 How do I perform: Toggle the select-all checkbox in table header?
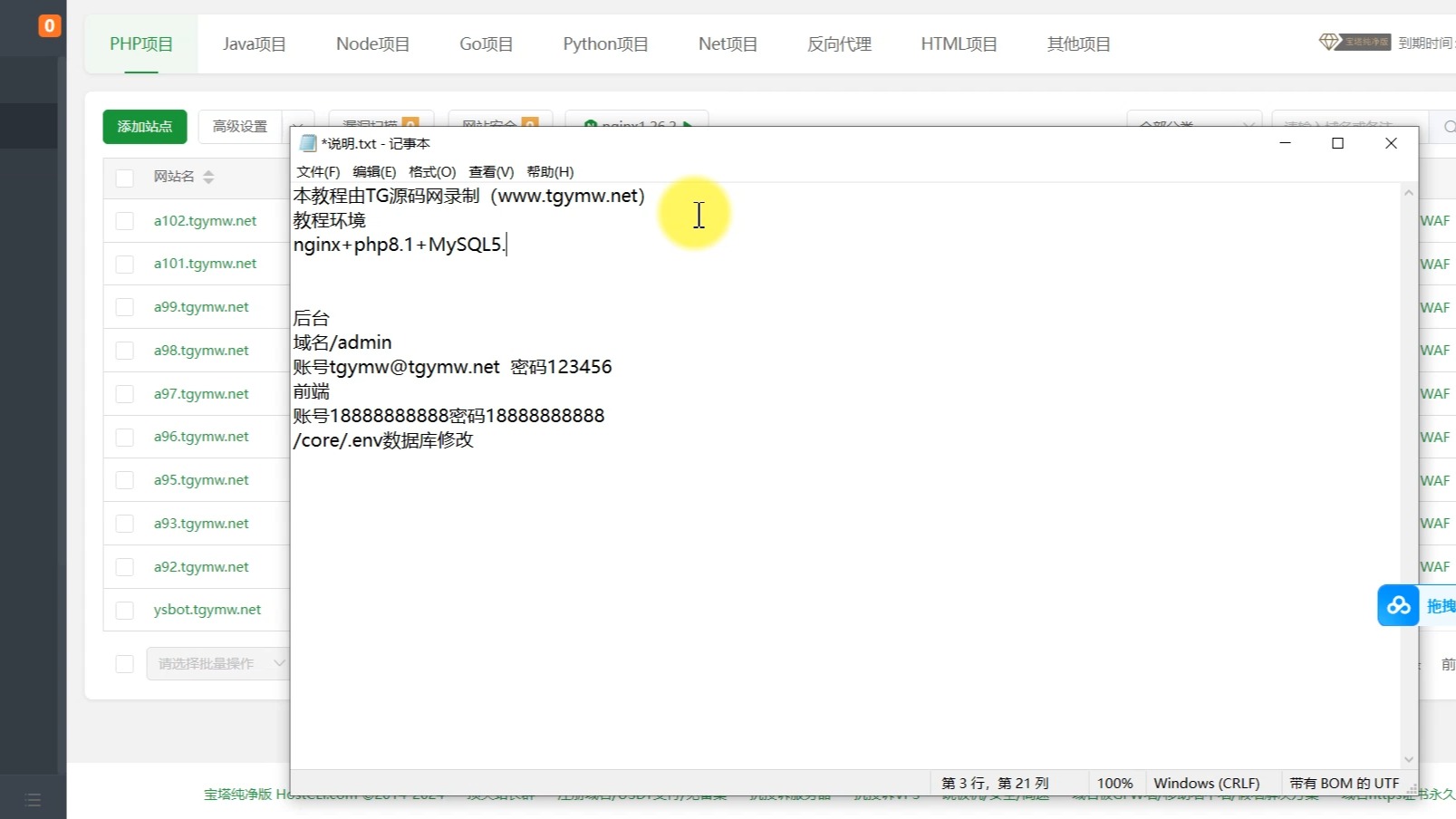point(125,178)
